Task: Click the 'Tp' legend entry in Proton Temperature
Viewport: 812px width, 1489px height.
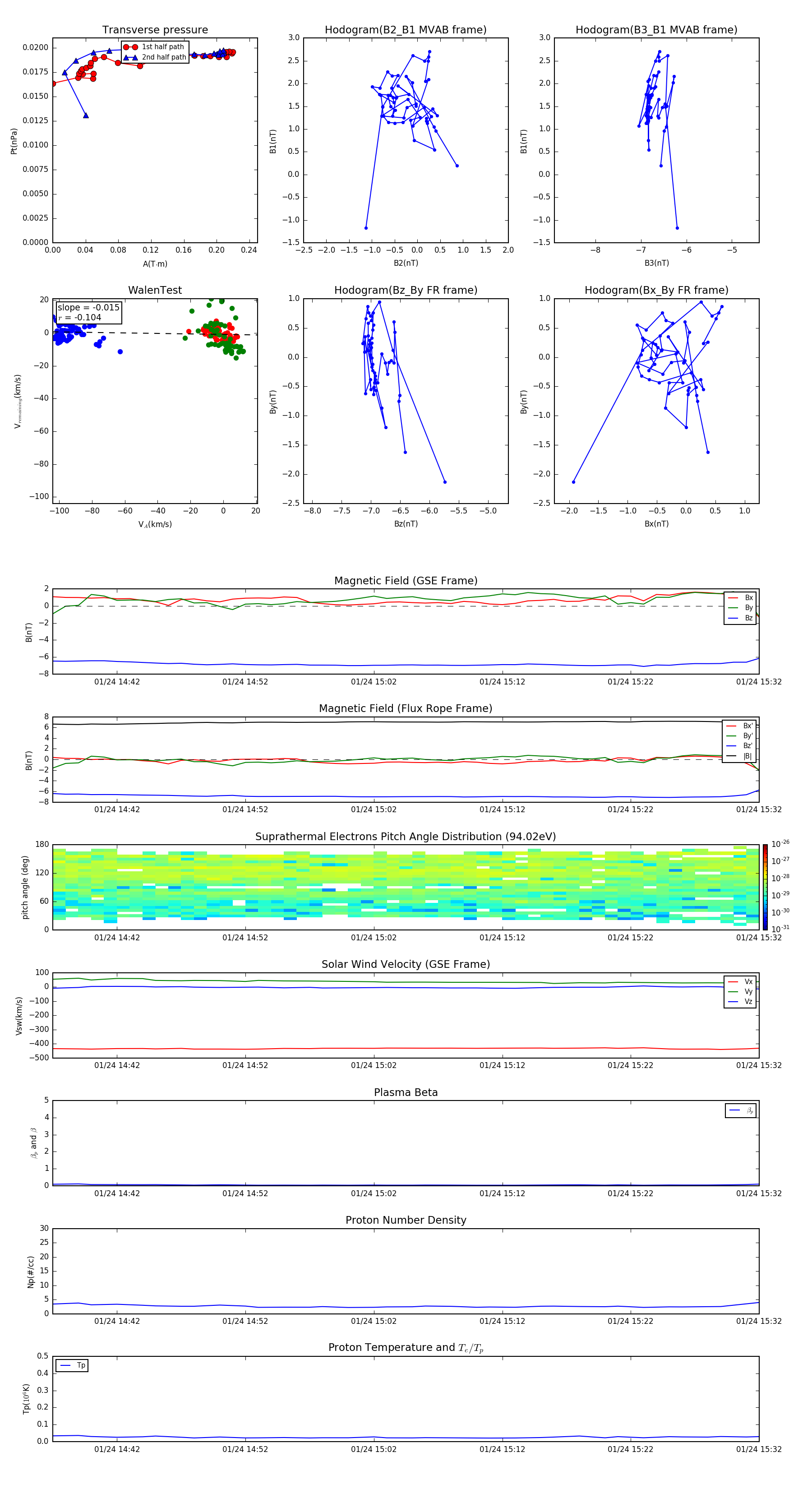Action: tap(72, 1365)
